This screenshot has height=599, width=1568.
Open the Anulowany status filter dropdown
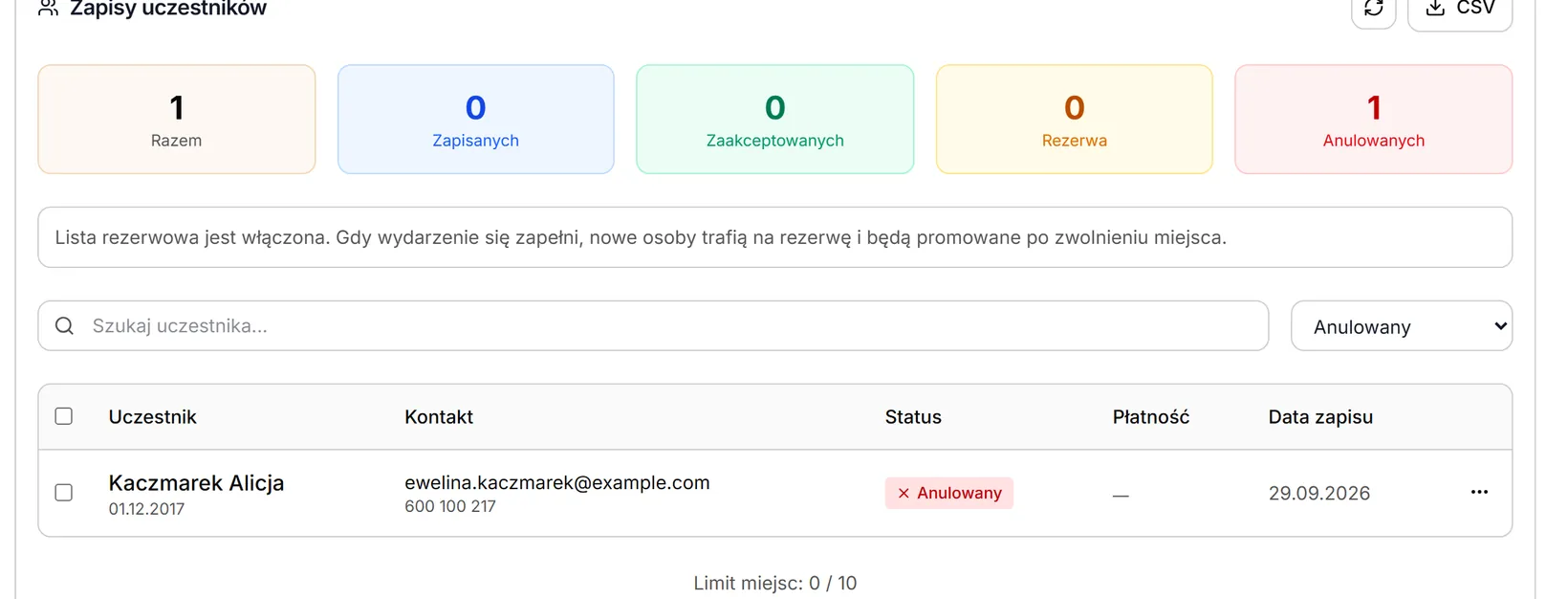click(1402, 326)
